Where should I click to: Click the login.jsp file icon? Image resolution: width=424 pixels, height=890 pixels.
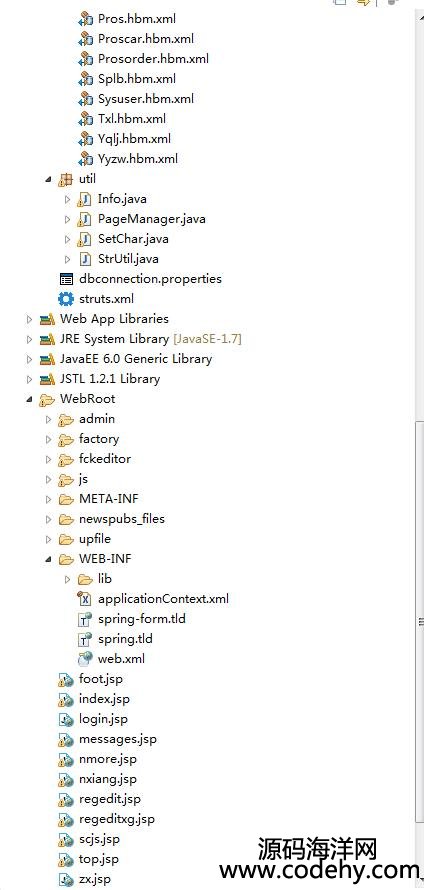[66, 719]
